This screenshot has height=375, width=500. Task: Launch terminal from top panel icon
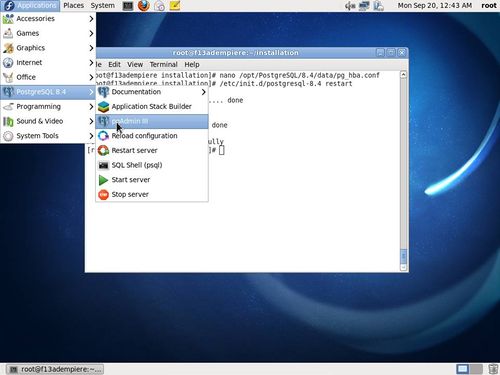coord(128,6)
